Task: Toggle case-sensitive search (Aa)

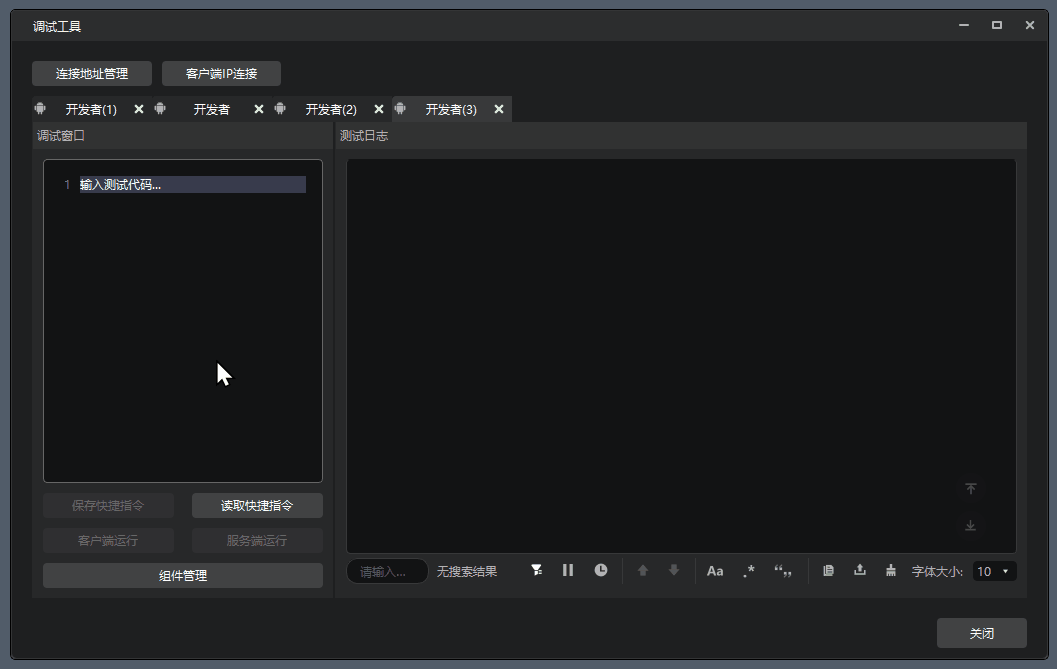Action: (715, 571)
